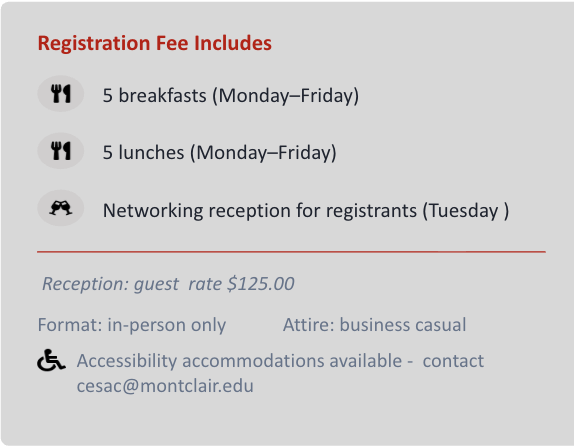The image size is (574, 446).
Task: Click the fork-and-knife icon beside breakfasts
Action: tap(61, 94)
